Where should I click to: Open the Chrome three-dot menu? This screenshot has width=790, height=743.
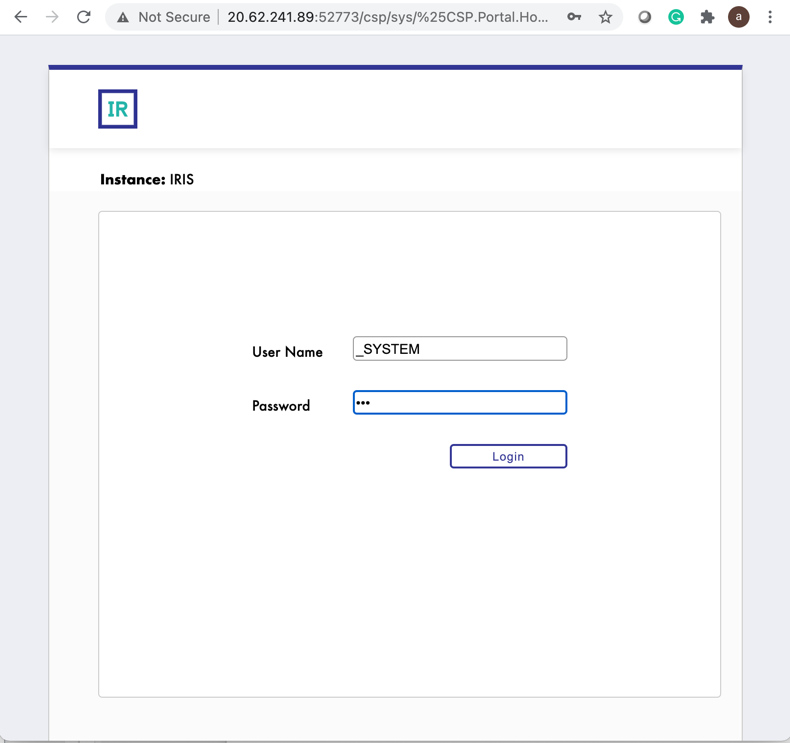coord(770,17)
